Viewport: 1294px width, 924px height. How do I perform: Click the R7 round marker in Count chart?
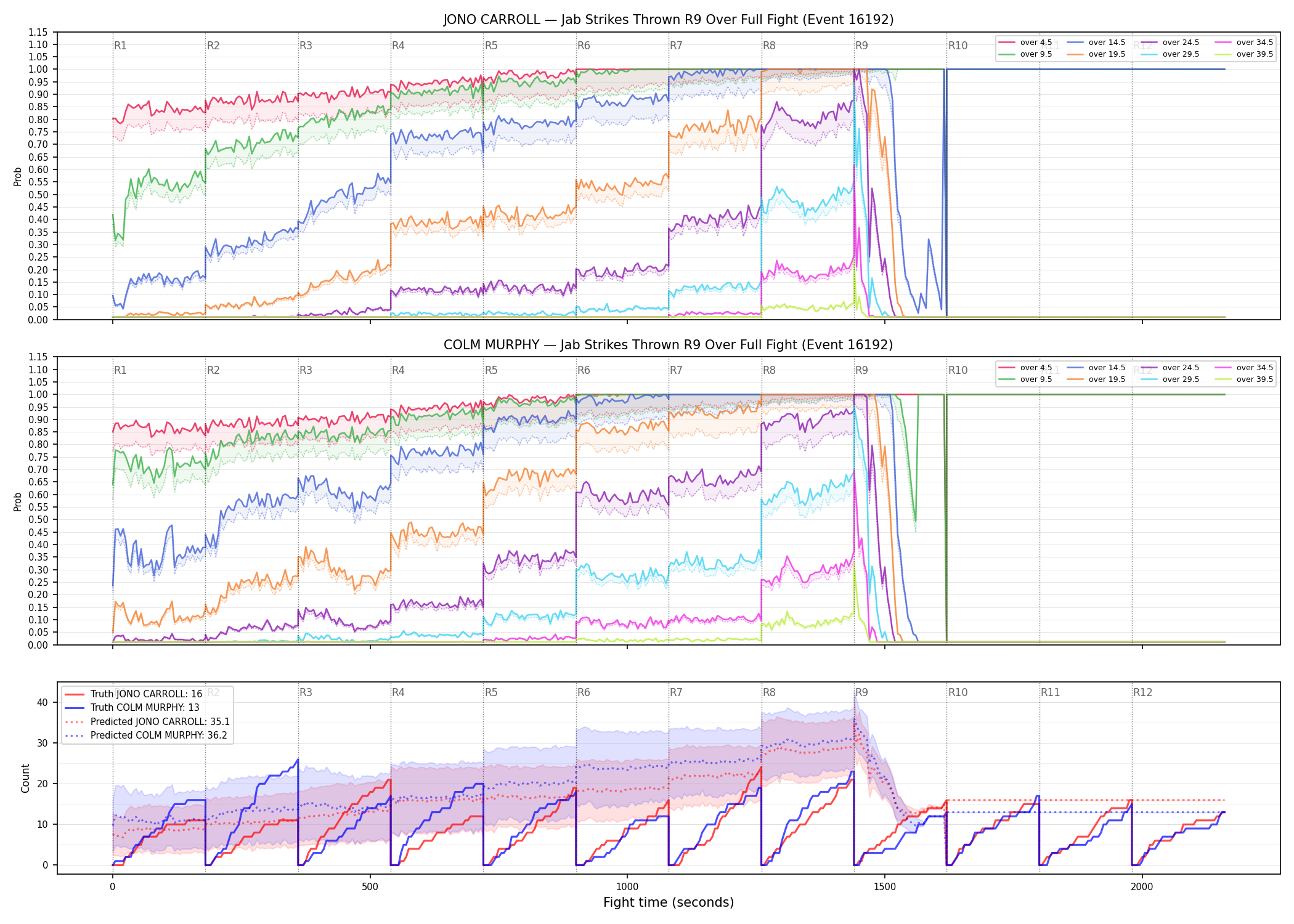pyautogui.click(x=676, y=692)
